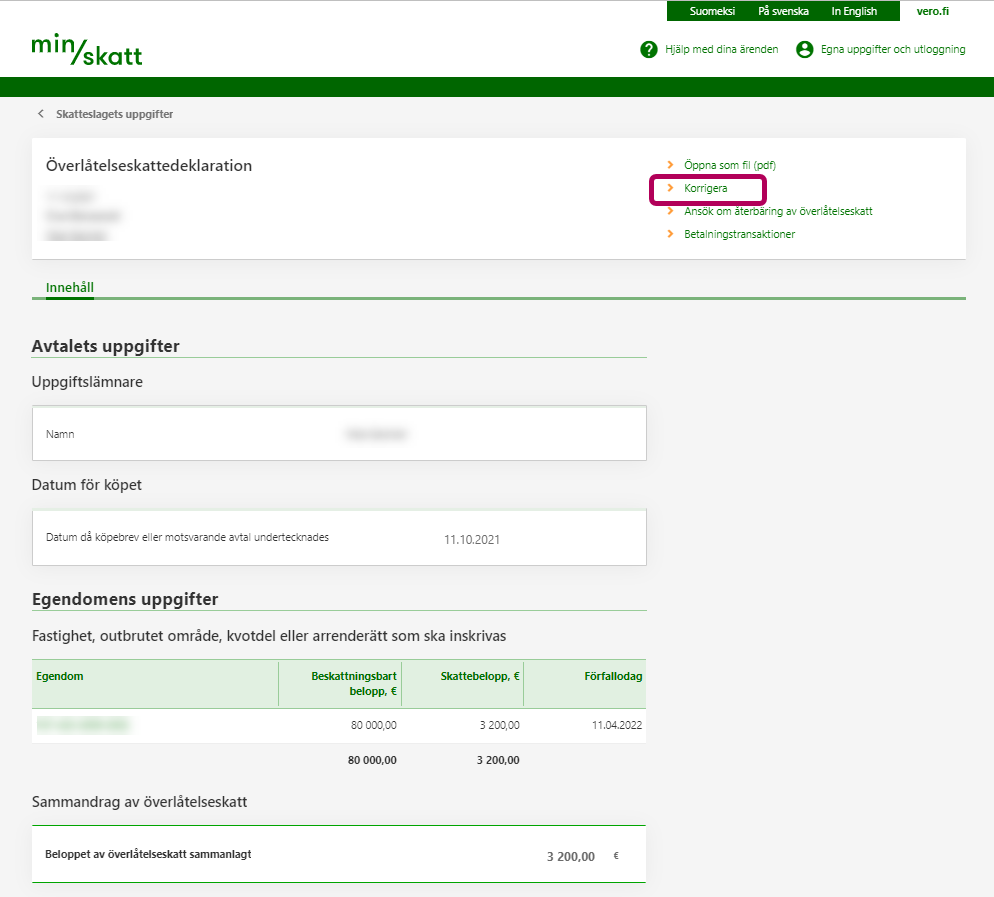Go back to Skatteslagets uppgifter
Viewport: 994px width, 897px height.
[114, 114]
